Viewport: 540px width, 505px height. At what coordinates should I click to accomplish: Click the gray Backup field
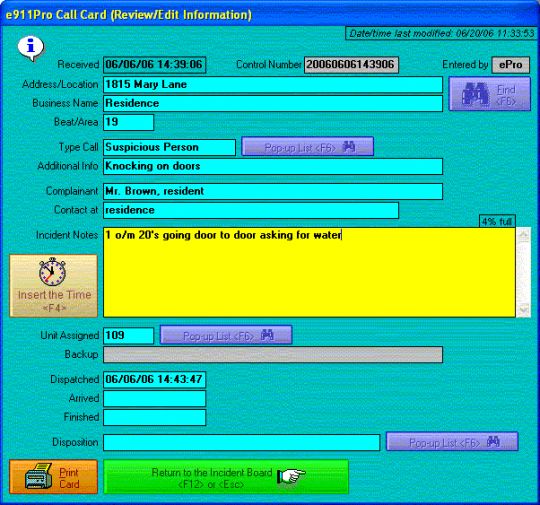tap(273, 355)
